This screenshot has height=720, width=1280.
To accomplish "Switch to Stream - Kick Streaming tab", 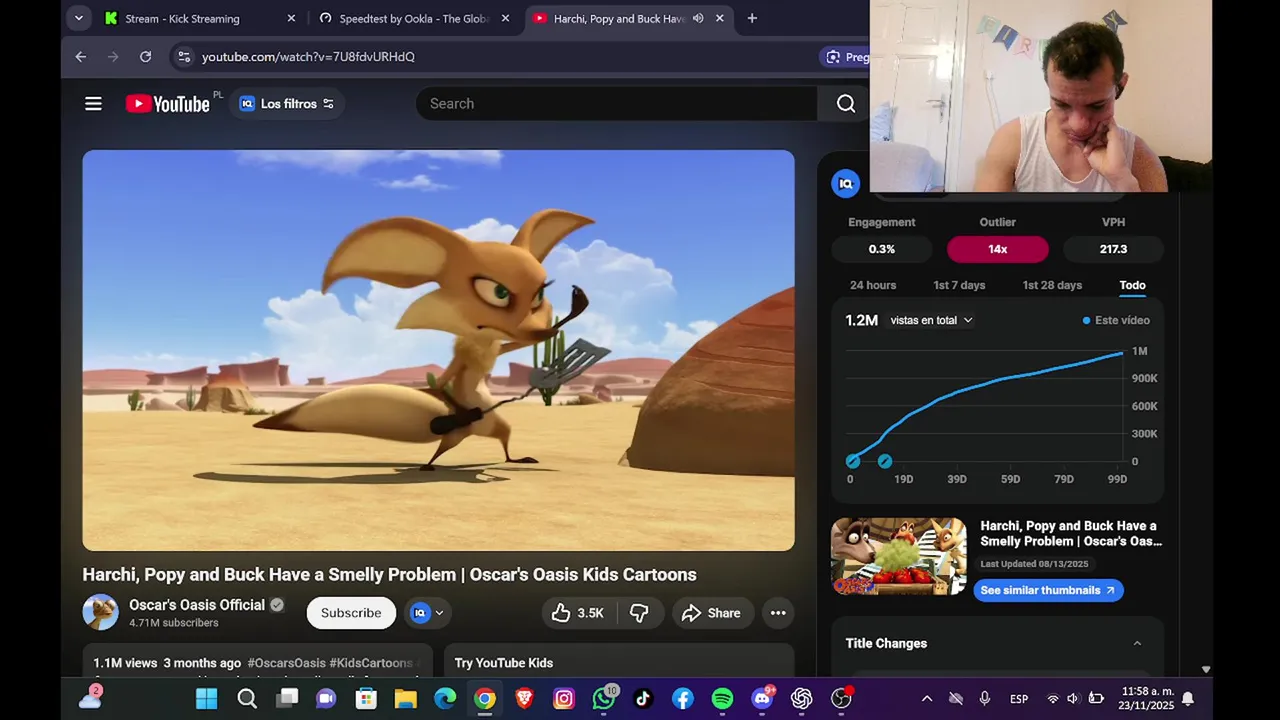I will pos(182,18).
